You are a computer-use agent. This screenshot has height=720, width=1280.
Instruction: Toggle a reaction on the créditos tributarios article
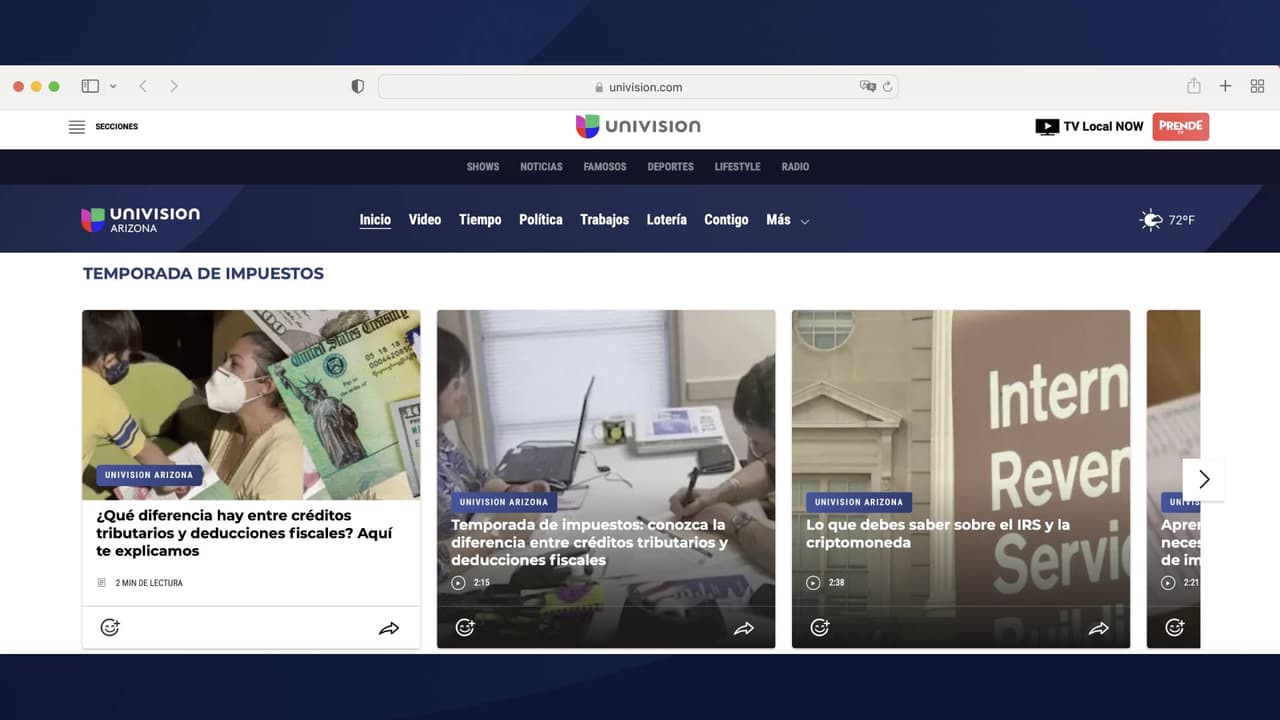click(110, 627)
